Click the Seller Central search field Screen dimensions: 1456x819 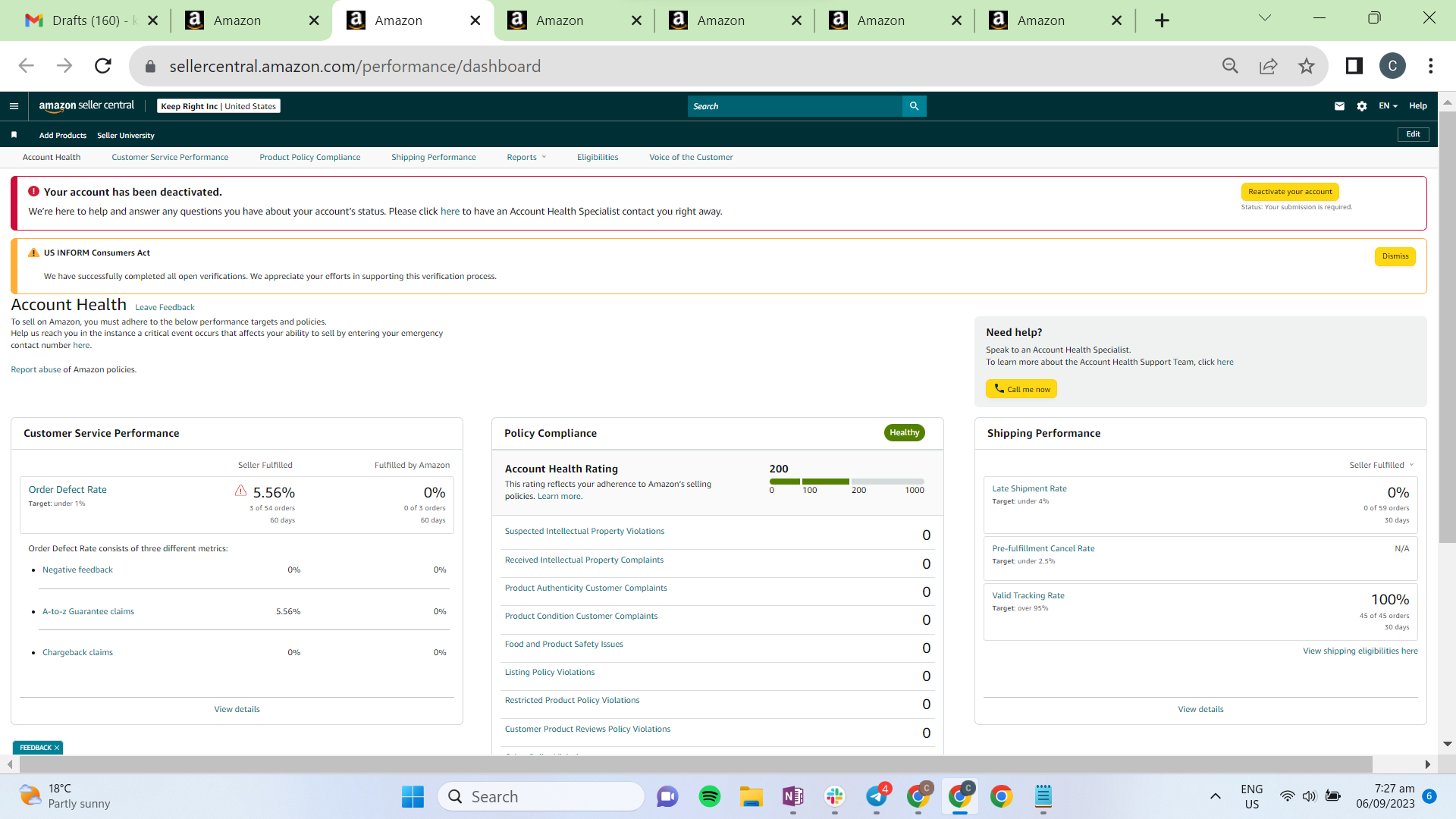(x=795, y=106)
